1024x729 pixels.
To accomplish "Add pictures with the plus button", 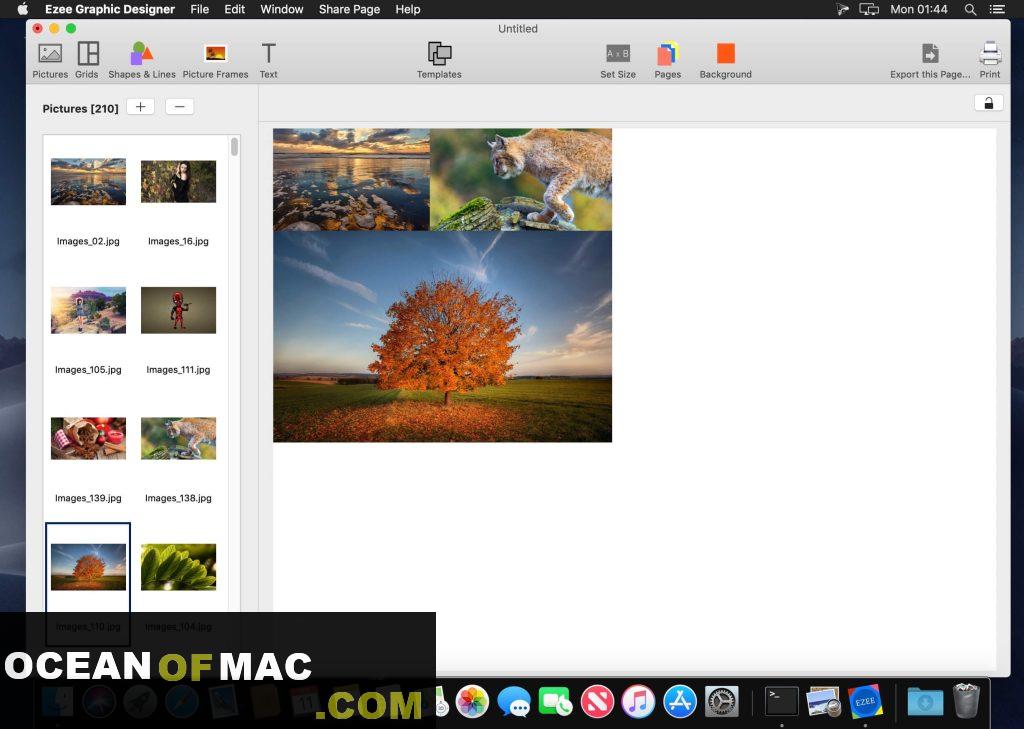I will 140,106.
